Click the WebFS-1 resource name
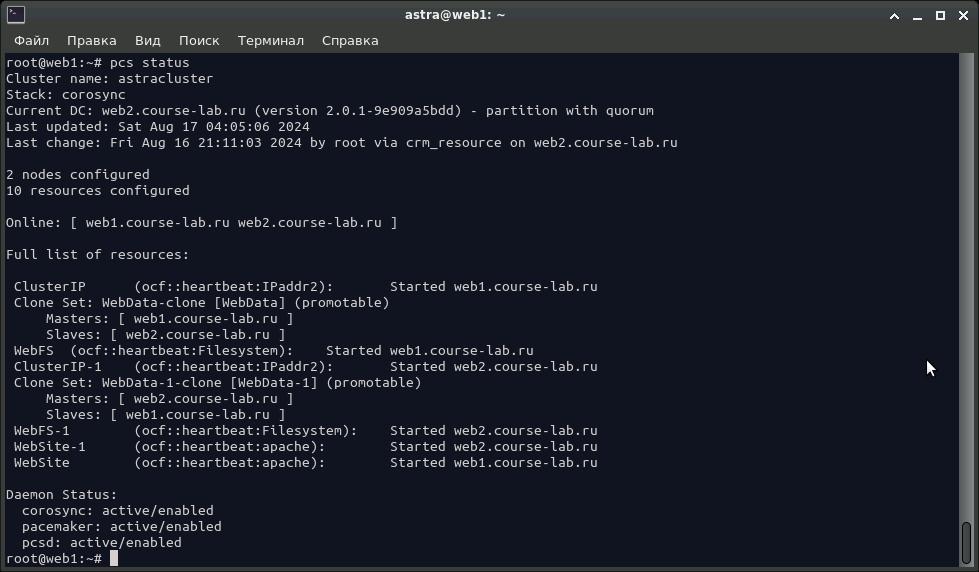The width and height of the screenshot is (979, 572). tap(41, 430)
